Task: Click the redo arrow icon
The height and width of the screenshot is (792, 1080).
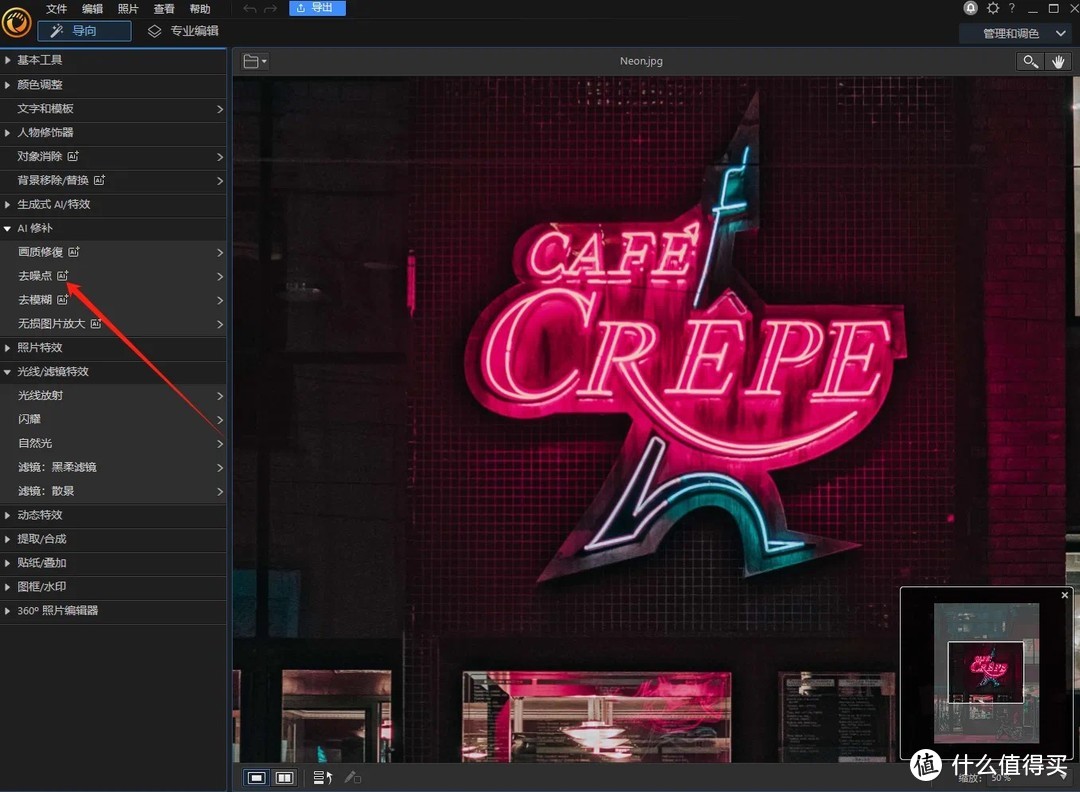Action: pyautogui.click(x=270, y=9)
